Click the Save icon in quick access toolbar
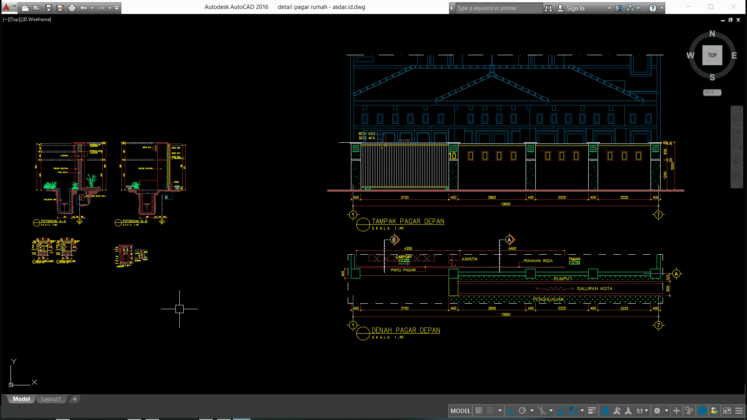Screen dimensions: 747x420 [49, 8]
